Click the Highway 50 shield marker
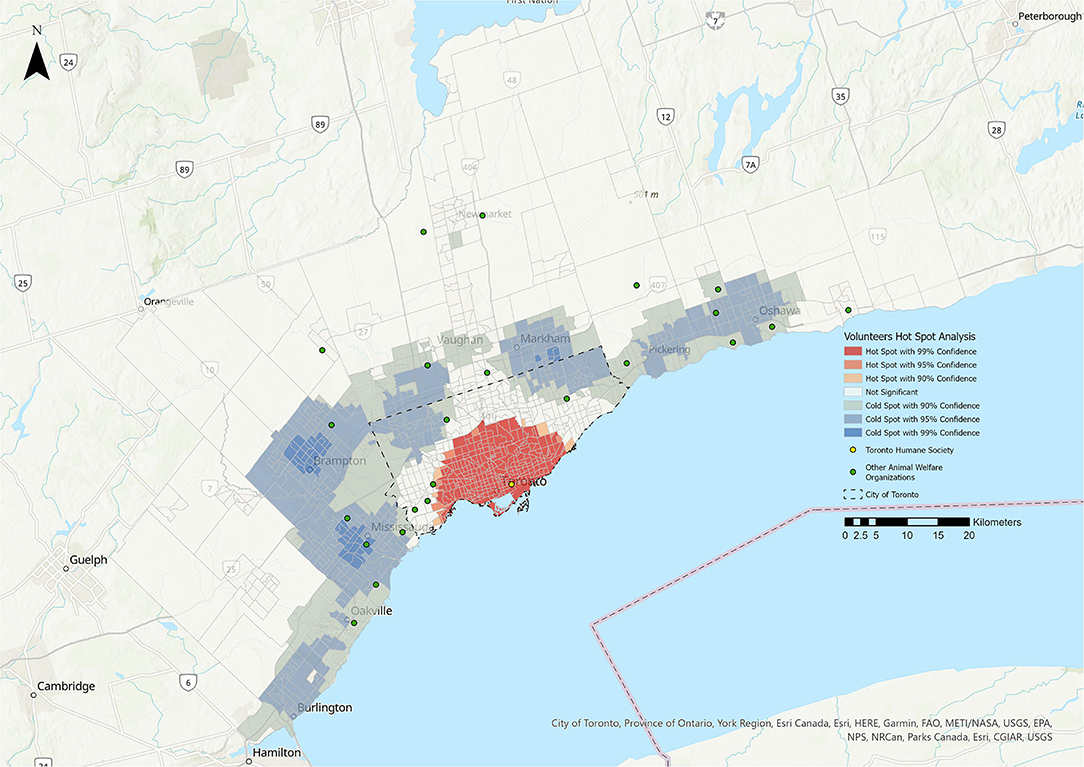The image size is (1084, 767). [265, 284]
